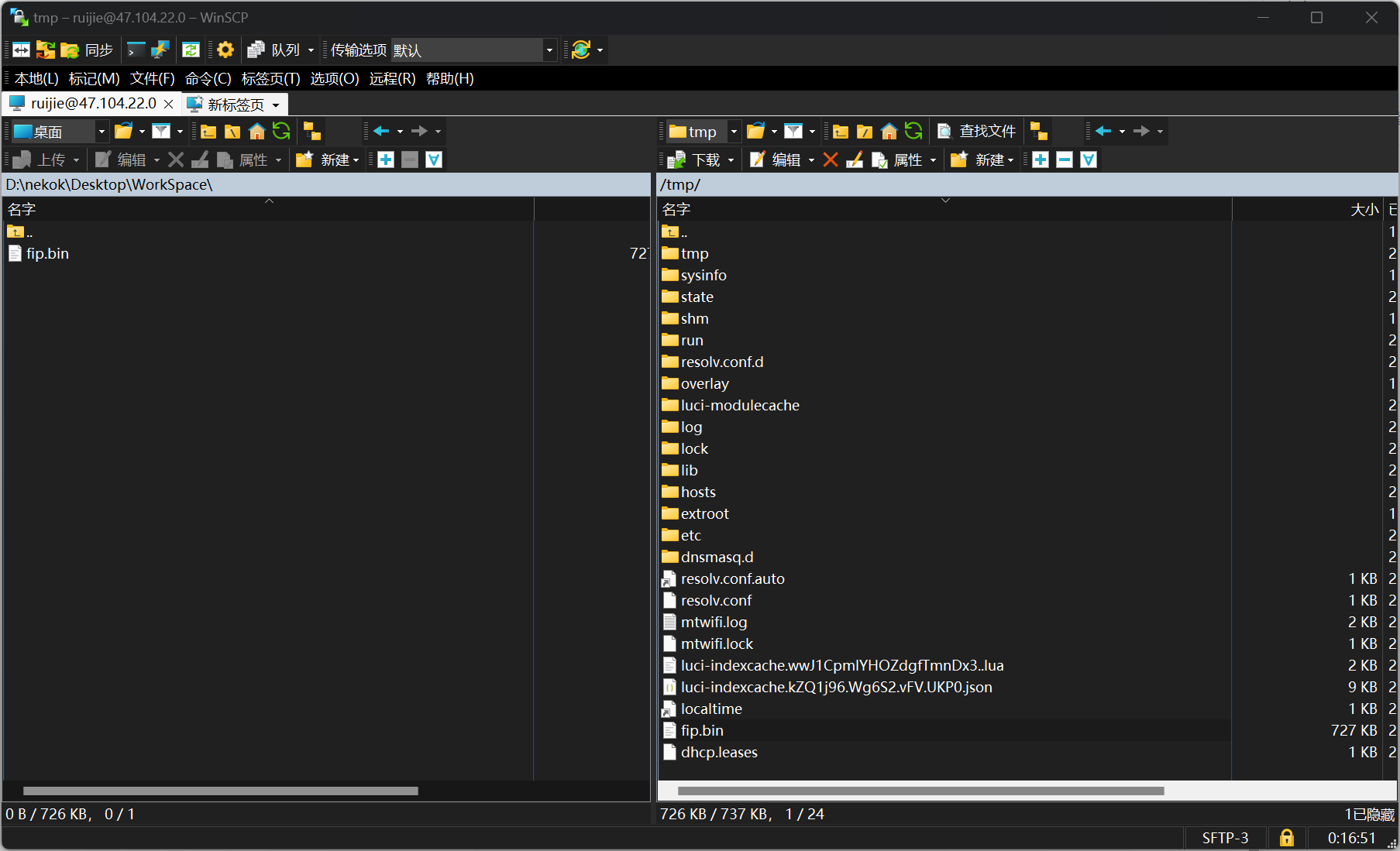
Task: Go to remote root directory icon
Action: tap(865, 132)
